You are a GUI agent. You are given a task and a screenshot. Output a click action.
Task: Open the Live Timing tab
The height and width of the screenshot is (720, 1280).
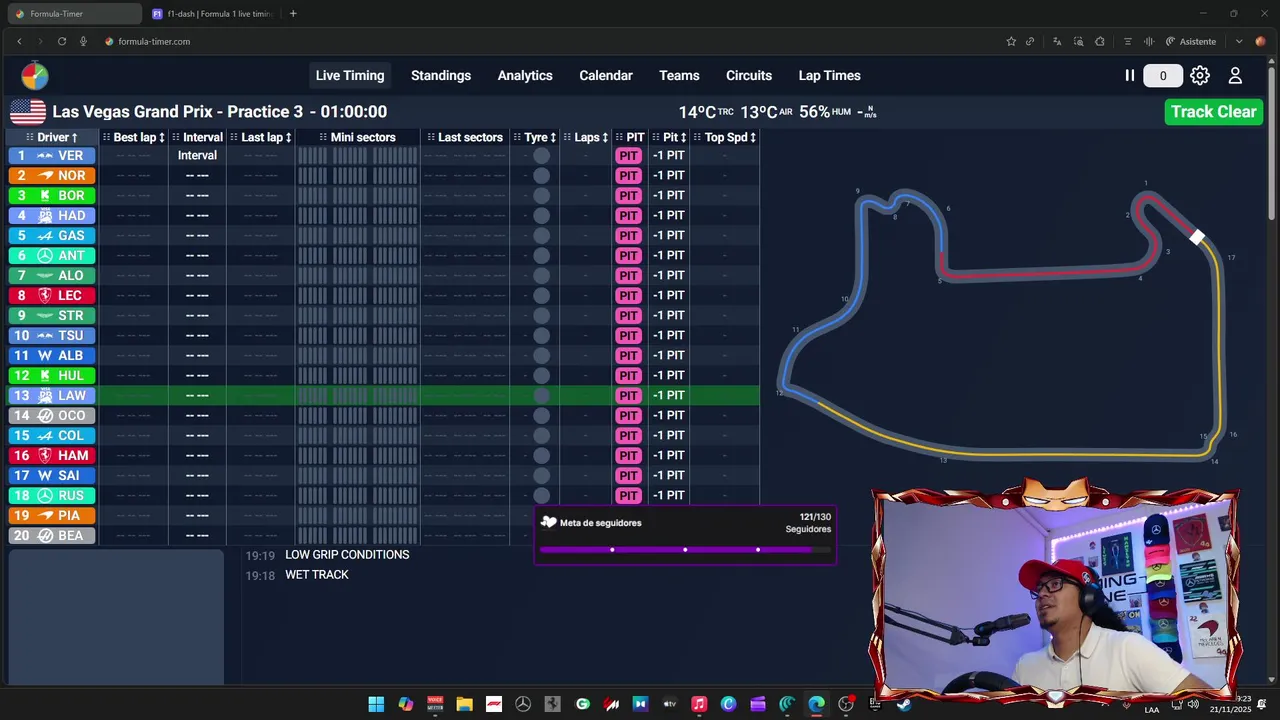350,76
